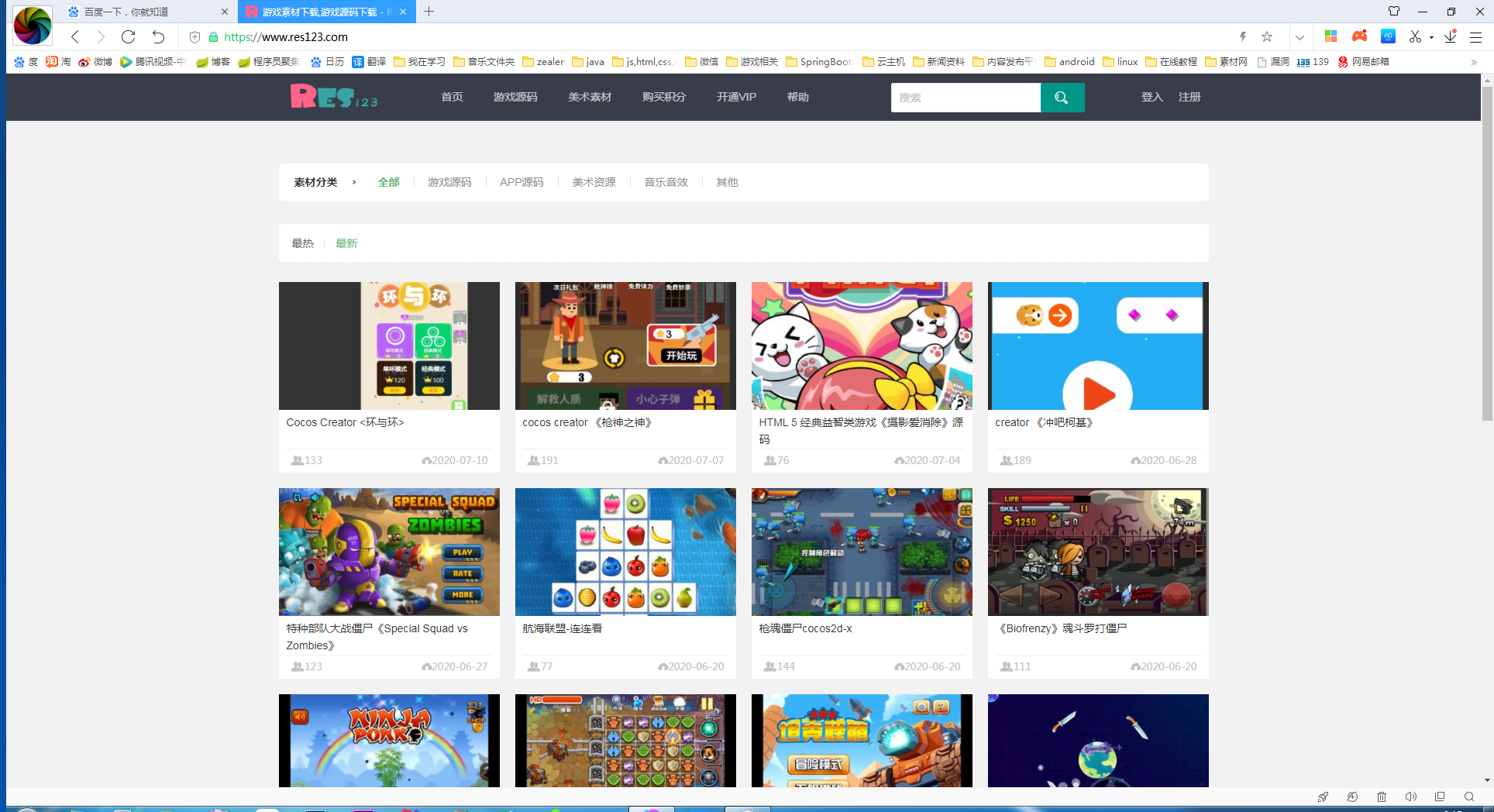Viewport: 1494px width, 812px height.
Task: Open Special Squad vs Zombies thumbnail
Action: tap(389, 552)
